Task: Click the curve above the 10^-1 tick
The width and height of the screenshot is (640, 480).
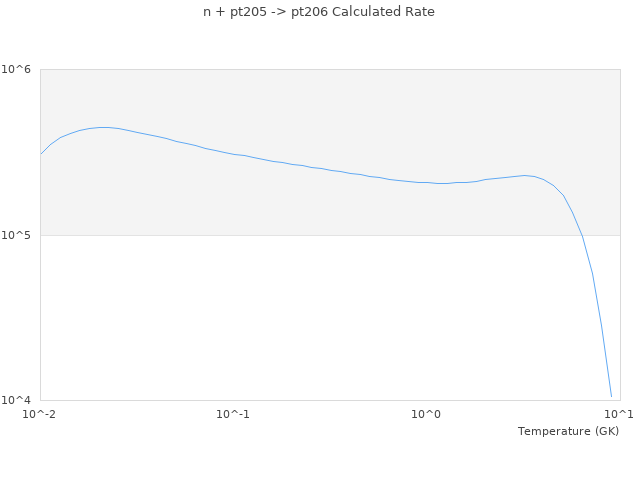Action: [x=233, y=153]
